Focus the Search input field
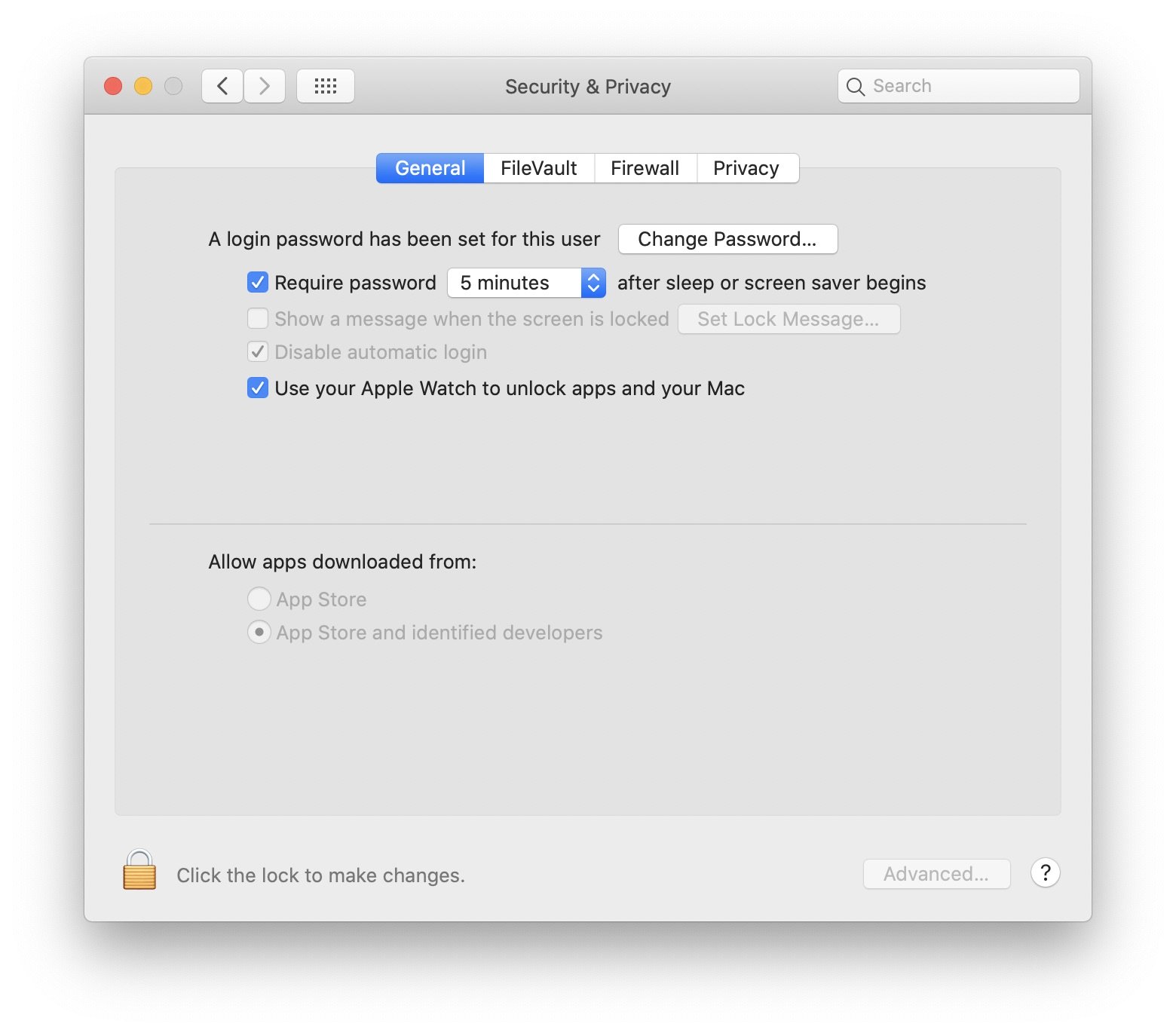This screenshot has width=1176, height=1033. coord(959,86)
